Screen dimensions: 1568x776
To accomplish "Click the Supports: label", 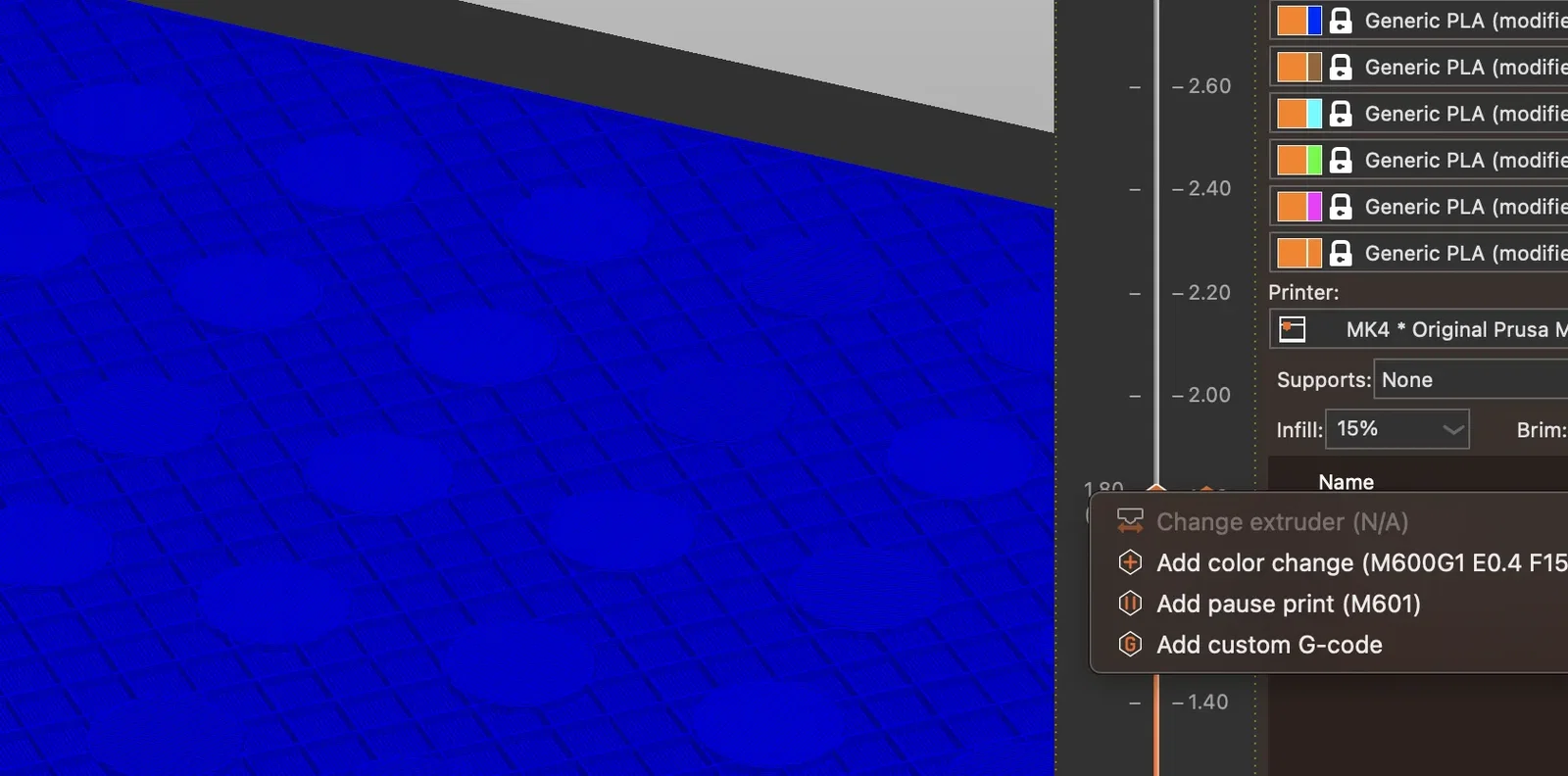I will [x=1324, y=380].
